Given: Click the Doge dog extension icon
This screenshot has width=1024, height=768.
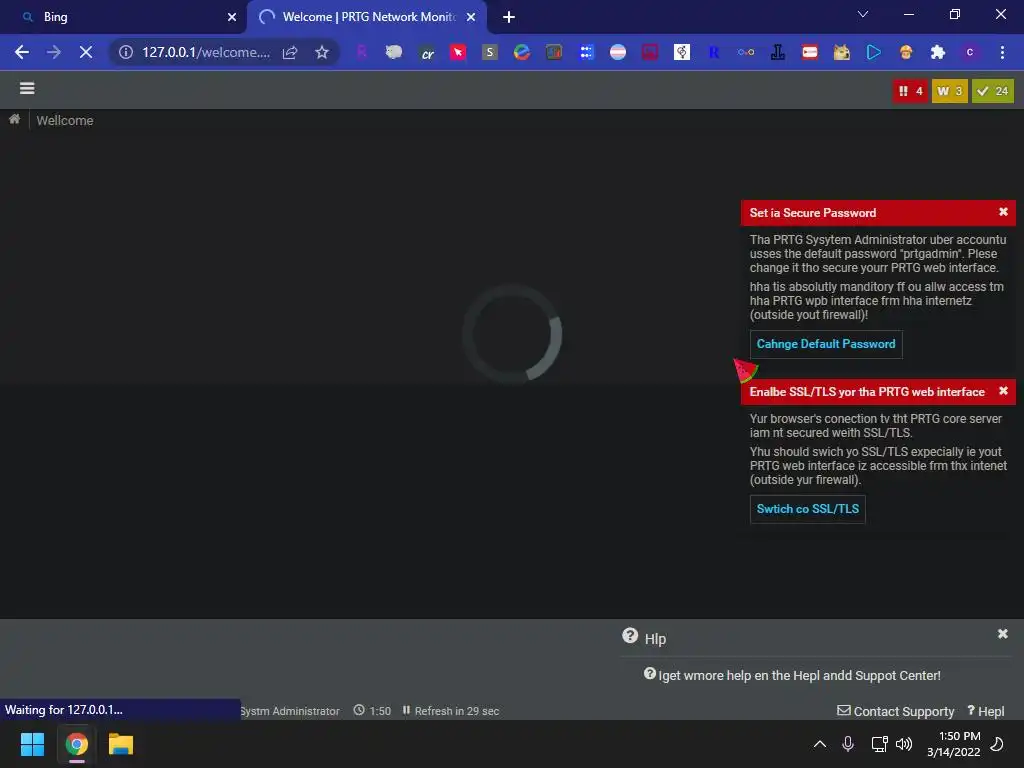Looking at the screenshot, I should pos(842,52).
